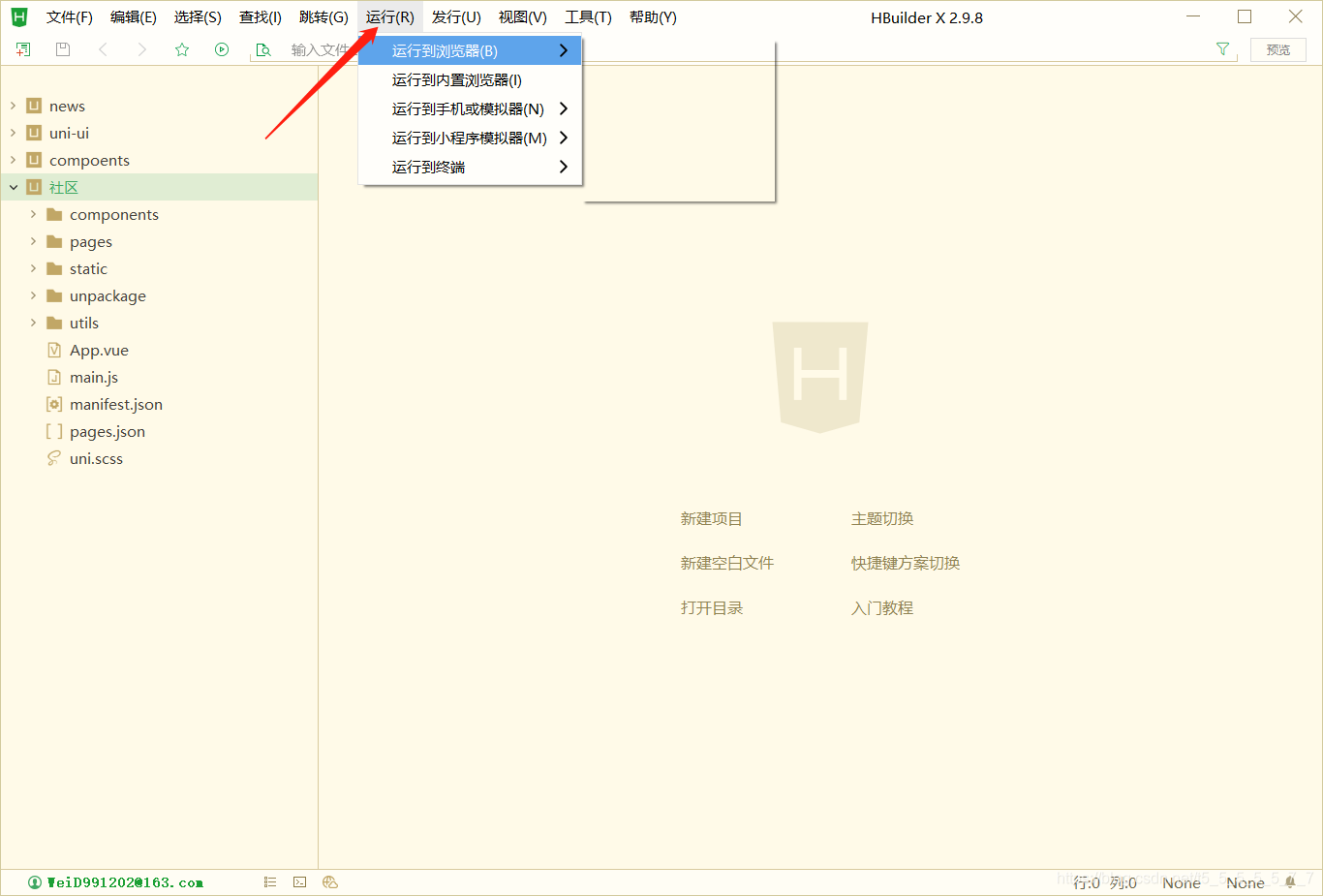
Task: Click the outline list icon in status bar
Action: click(270, 882)
